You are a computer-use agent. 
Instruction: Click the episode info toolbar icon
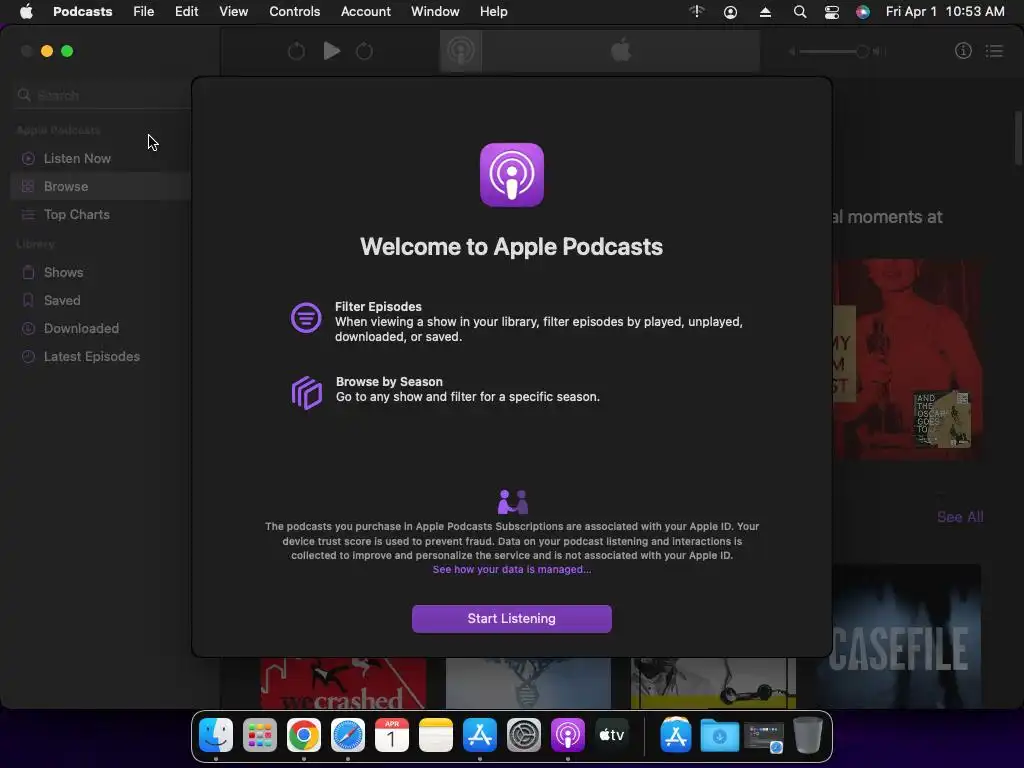(x=963, y=51)
